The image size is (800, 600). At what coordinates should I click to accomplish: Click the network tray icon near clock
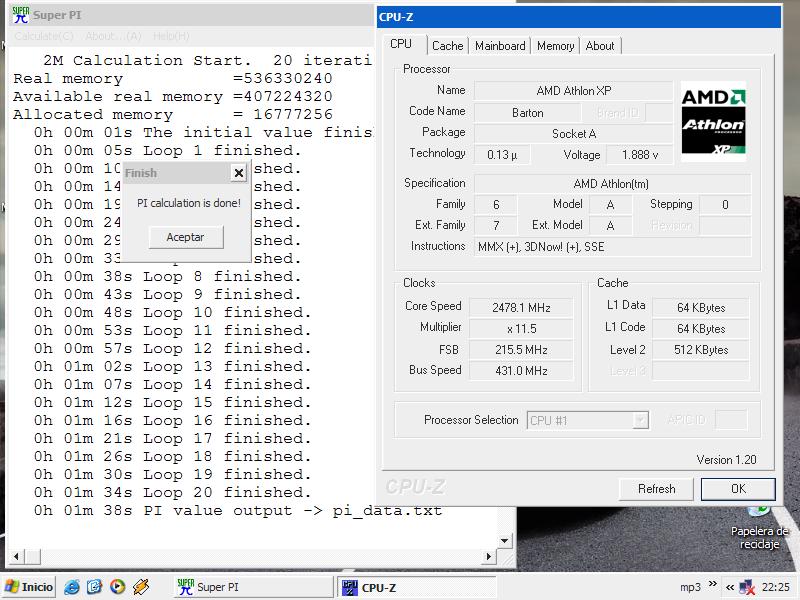746,587
